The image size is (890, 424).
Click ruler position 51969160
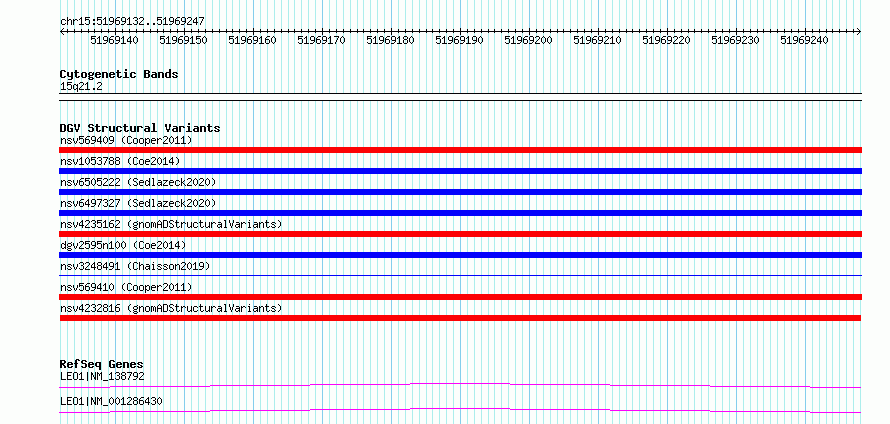253,40
